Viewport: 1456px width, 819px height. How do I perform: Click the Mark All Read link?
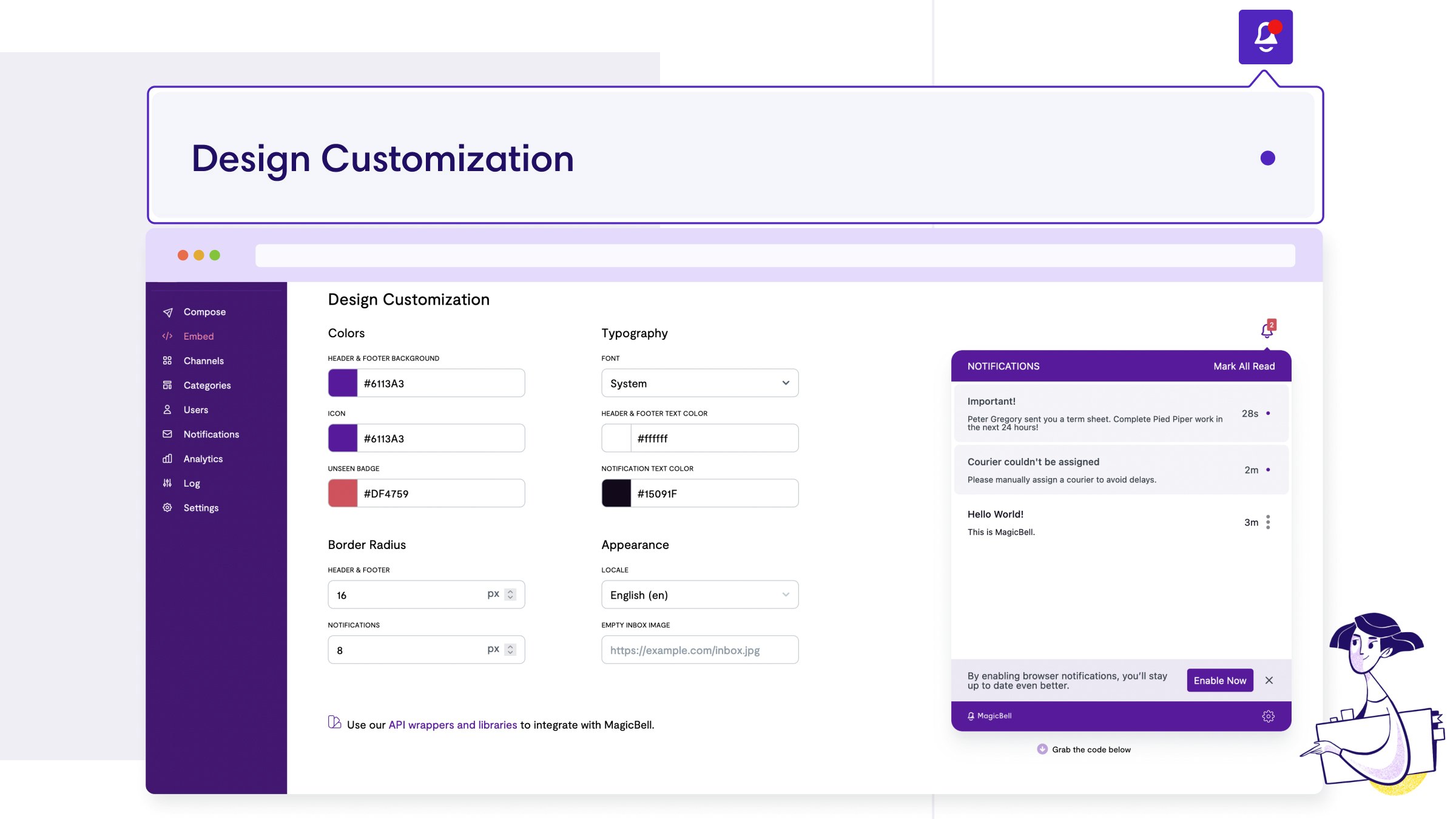[x=1244, y=366]
